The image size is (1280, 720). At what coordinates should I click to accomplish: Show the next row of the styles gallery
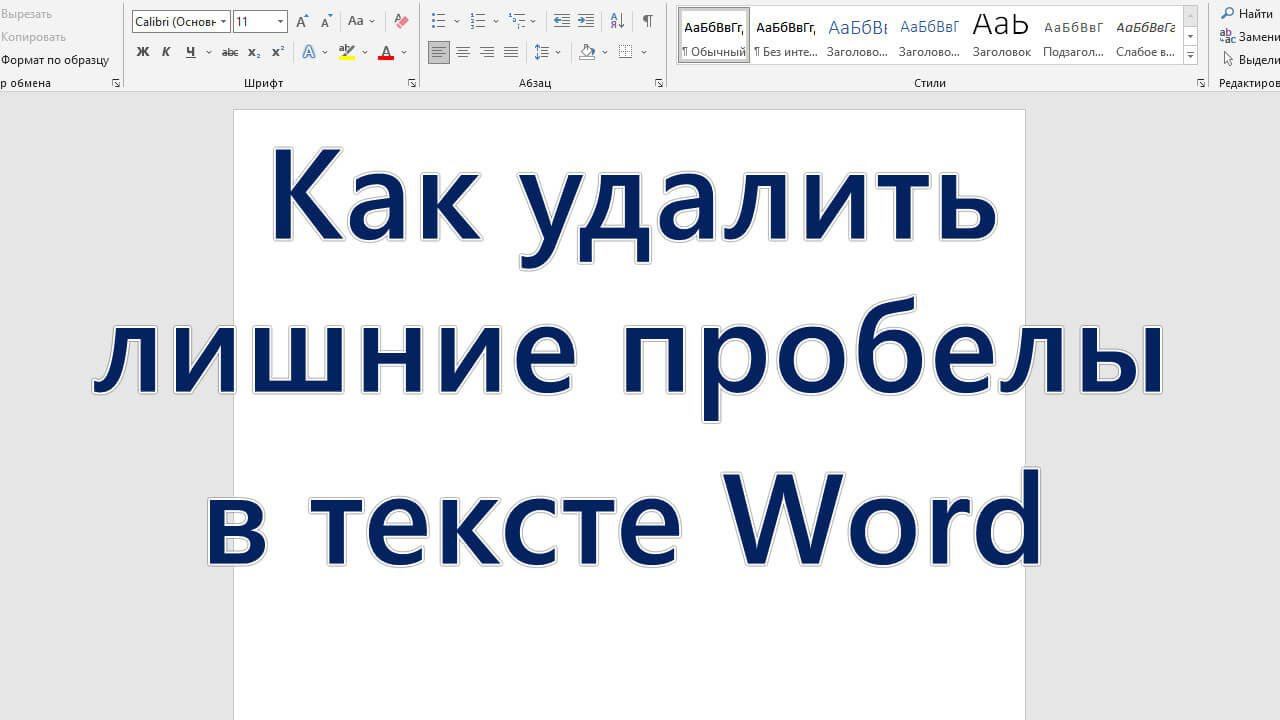pos(1191,36)
